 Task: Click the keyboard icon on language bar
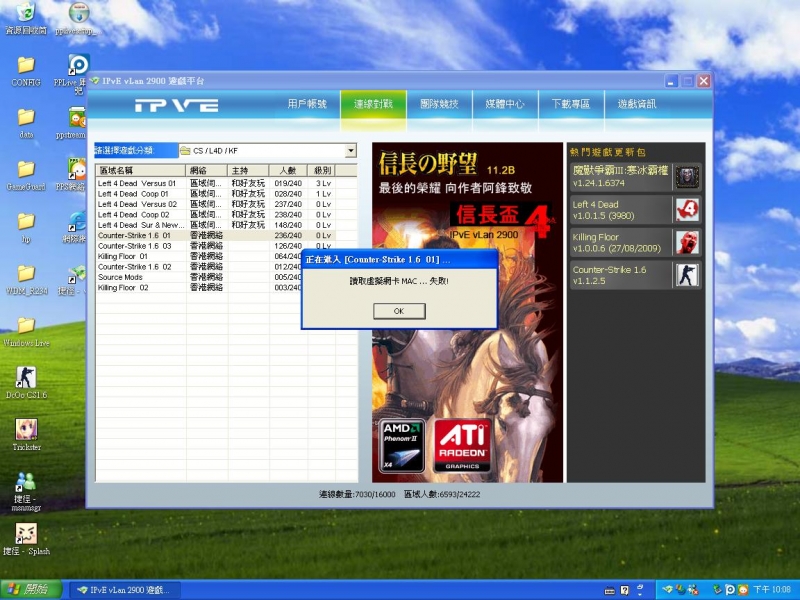(609, 591)
